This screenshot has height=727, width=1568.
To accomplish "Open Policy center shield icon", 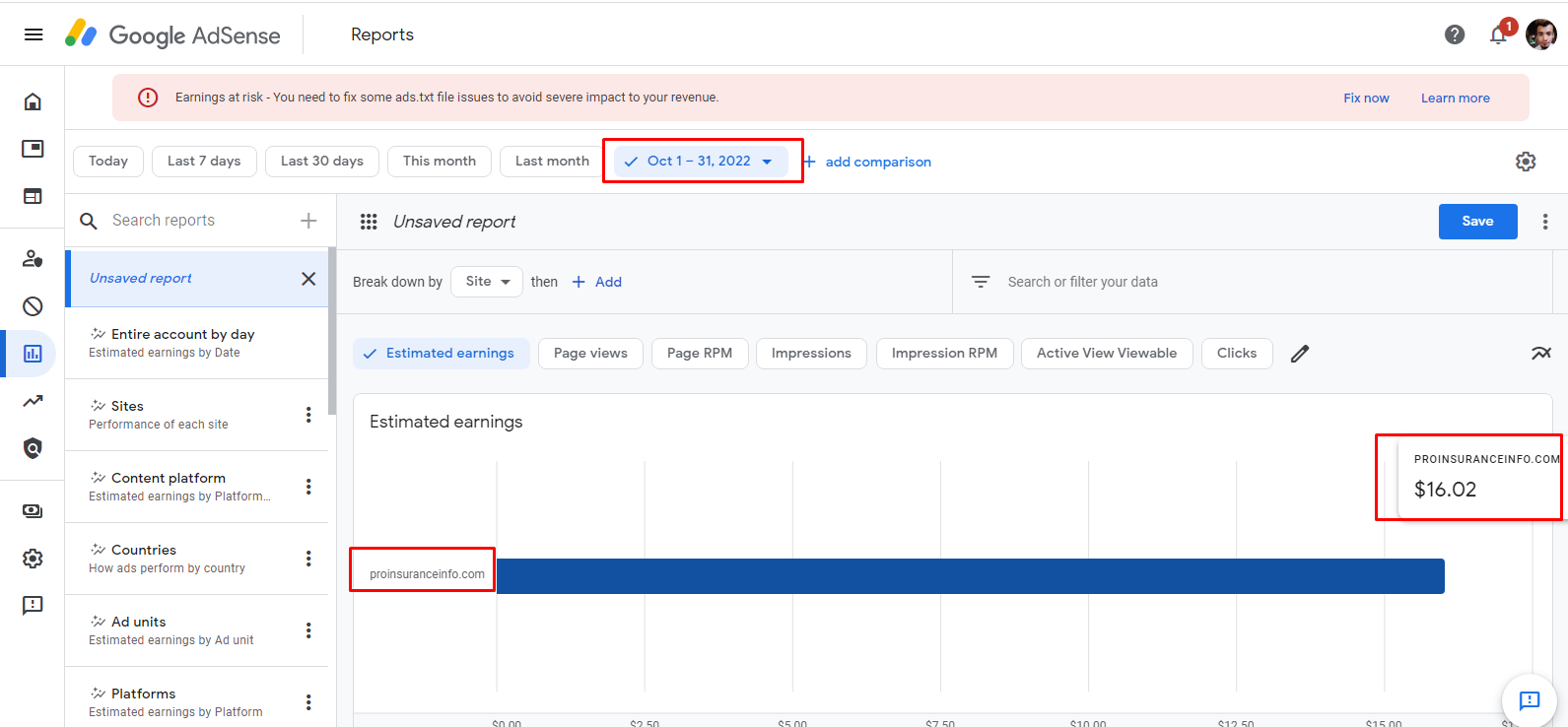I will (x=33, y=448).
